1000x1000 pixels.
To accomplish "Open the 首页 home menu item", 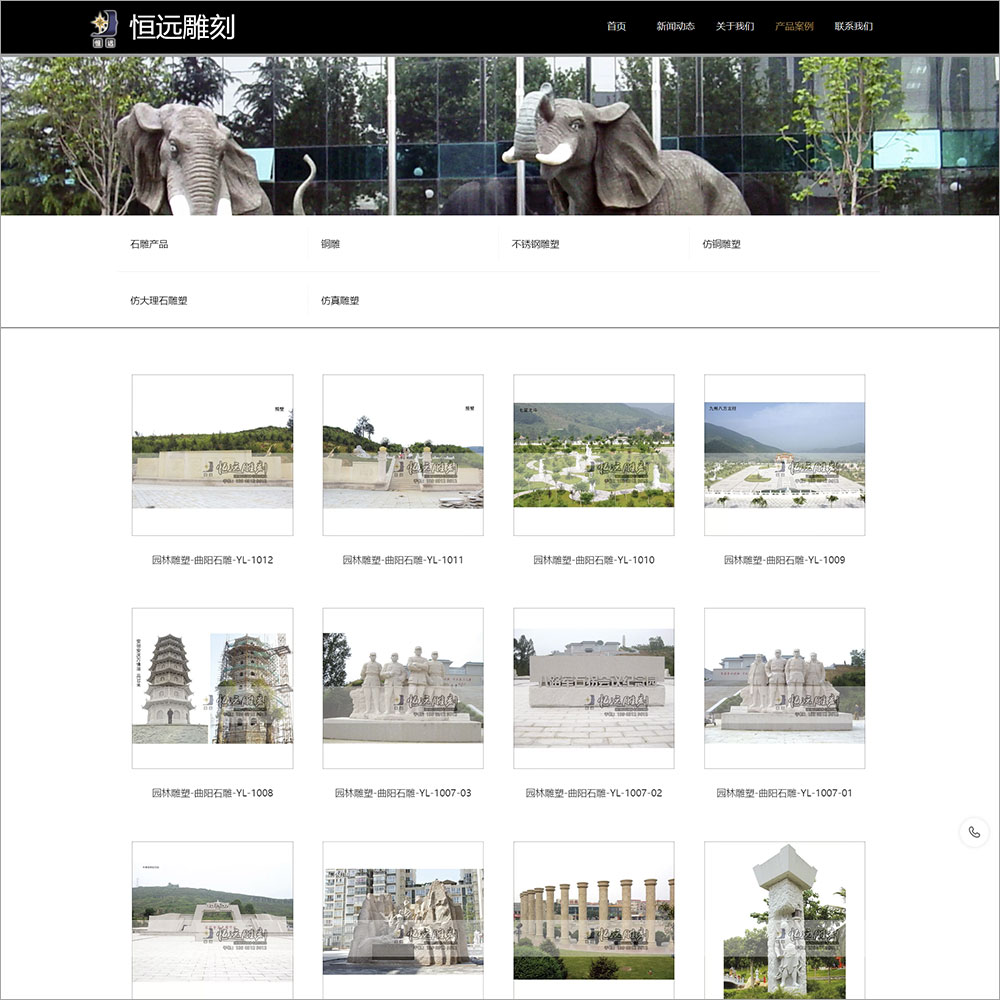I will point(616,27).
